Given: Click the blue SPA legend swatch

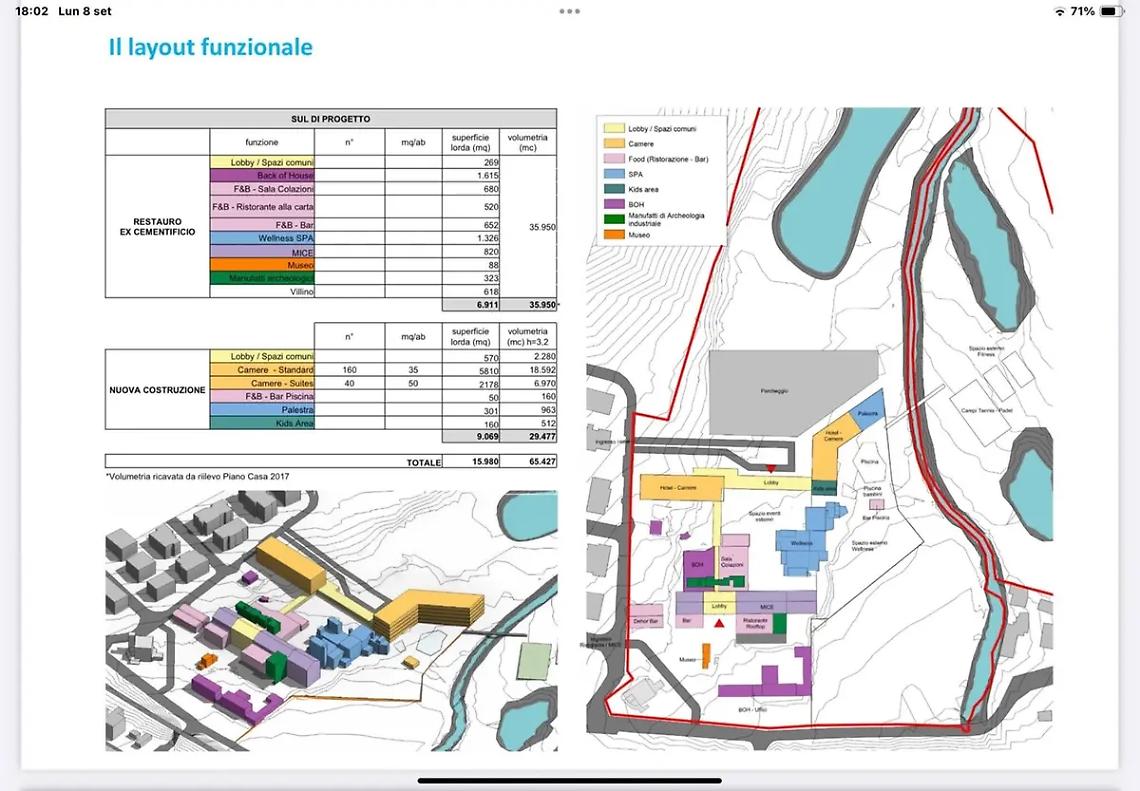Looking at the screenshot, I should 610,174.
